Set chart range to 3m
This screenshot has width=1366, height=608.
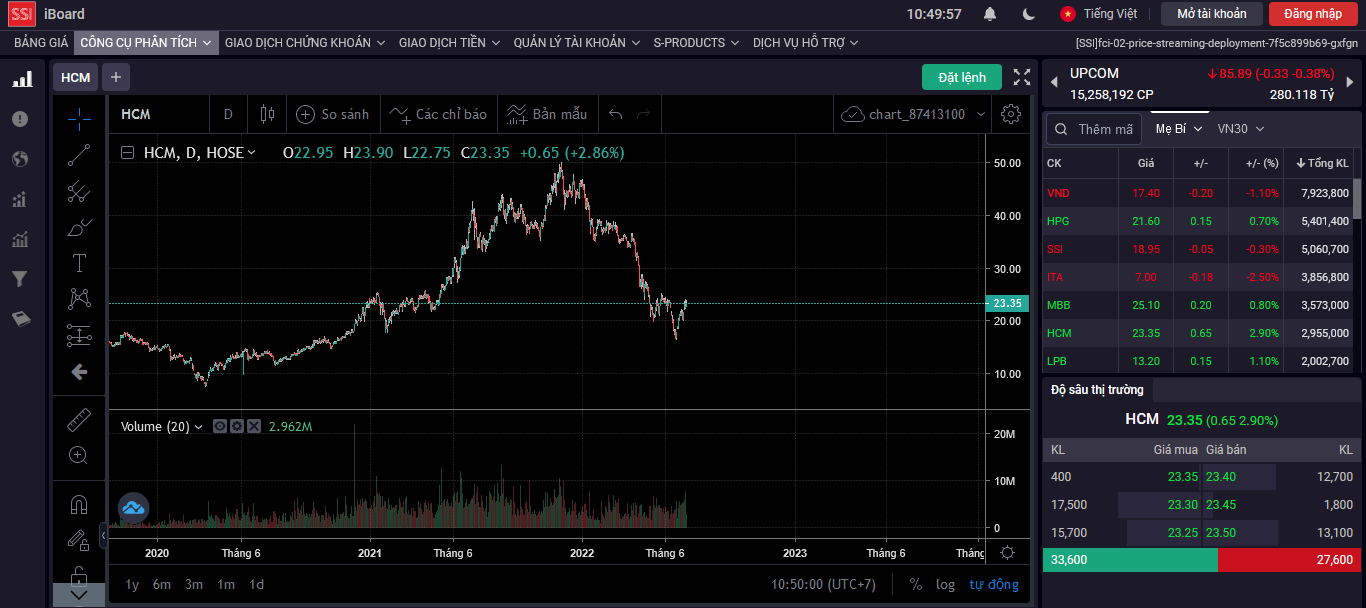point(194,584)
